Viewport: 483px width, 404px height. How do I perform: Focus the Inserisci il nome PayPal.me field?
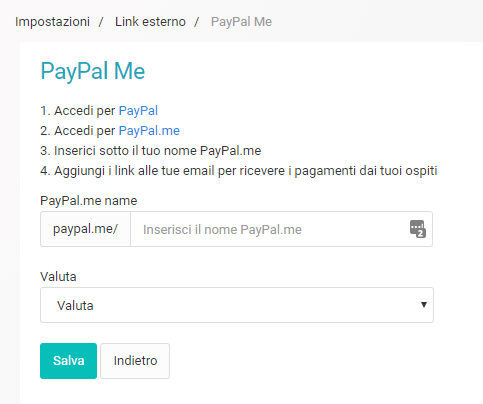281,229
